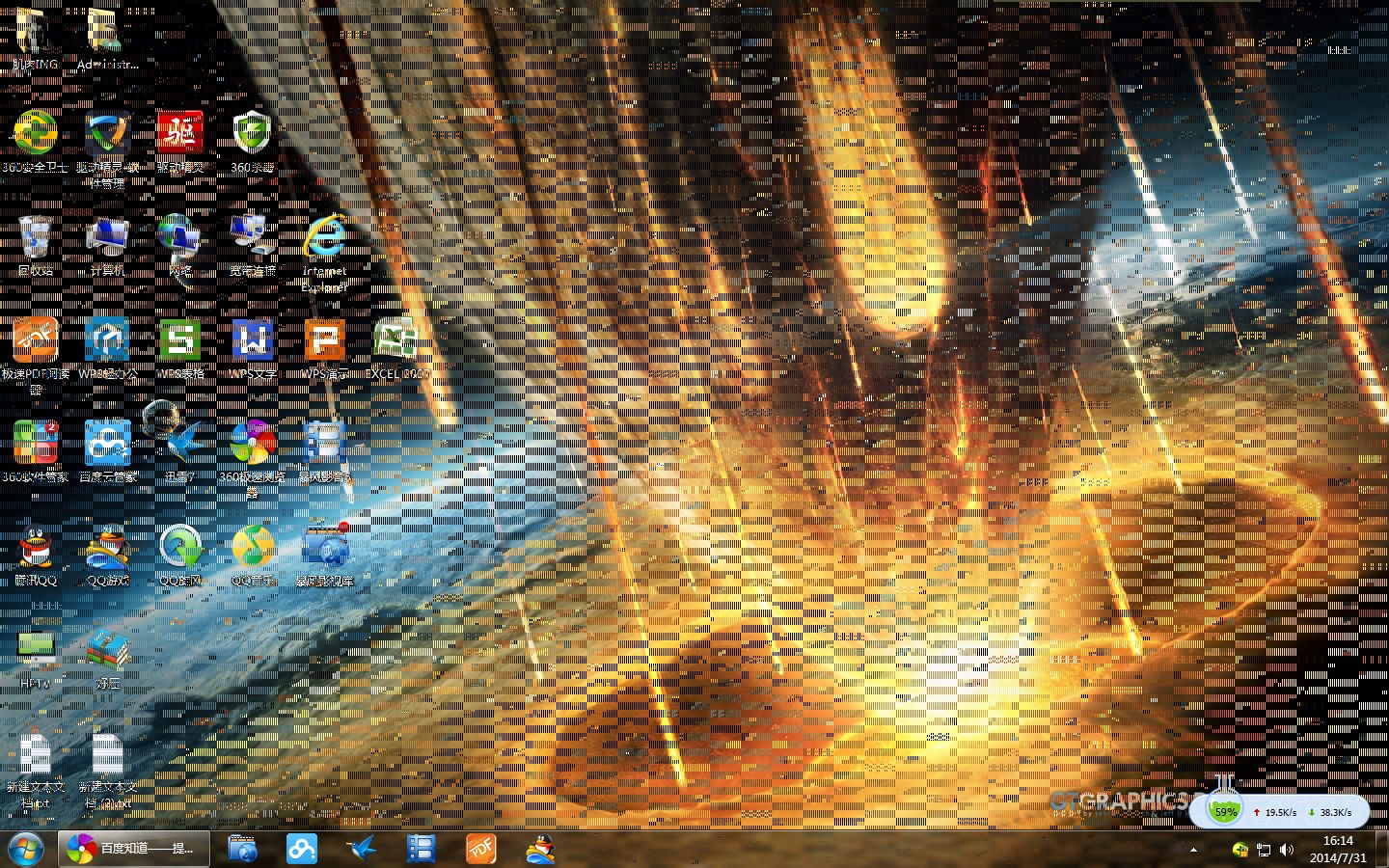Select the 回收站 recycle bin icon
Screen dimensions: 1389x868
click(36, 246)
